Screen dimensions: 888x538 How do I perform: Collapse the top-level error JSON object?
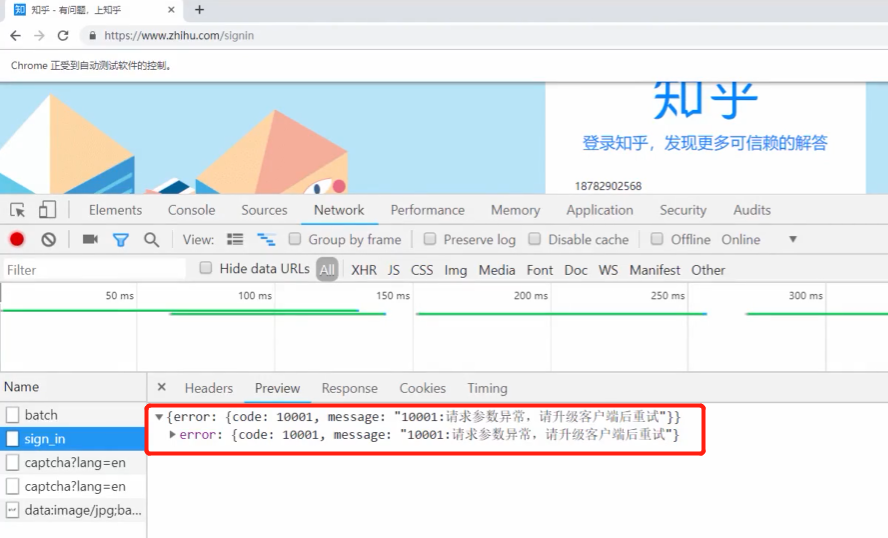(x=159, y=417)
